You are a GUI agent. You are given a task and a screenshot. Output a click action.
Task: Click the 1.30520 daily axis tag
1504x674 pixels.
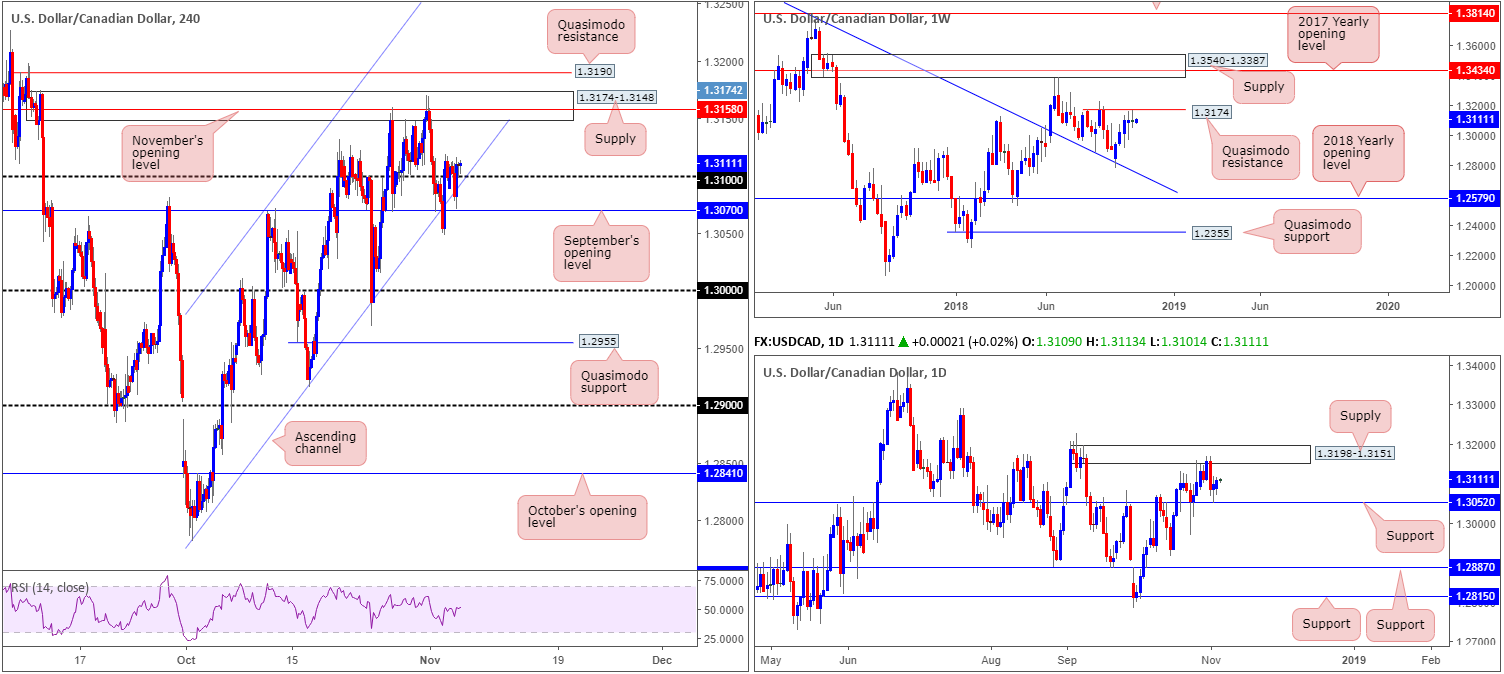click(1475, 503)
